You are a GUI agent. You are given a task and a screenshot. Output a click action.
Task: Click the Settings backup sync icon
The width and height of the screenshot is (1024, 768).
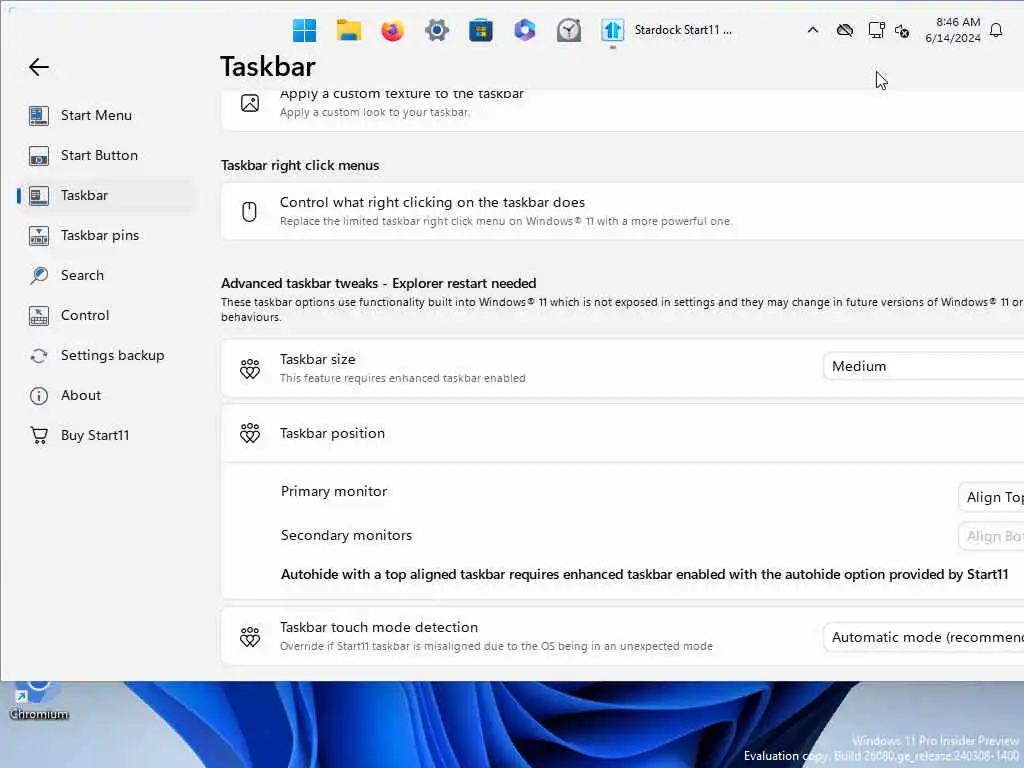pyautogui.click(x=39, y=355)
